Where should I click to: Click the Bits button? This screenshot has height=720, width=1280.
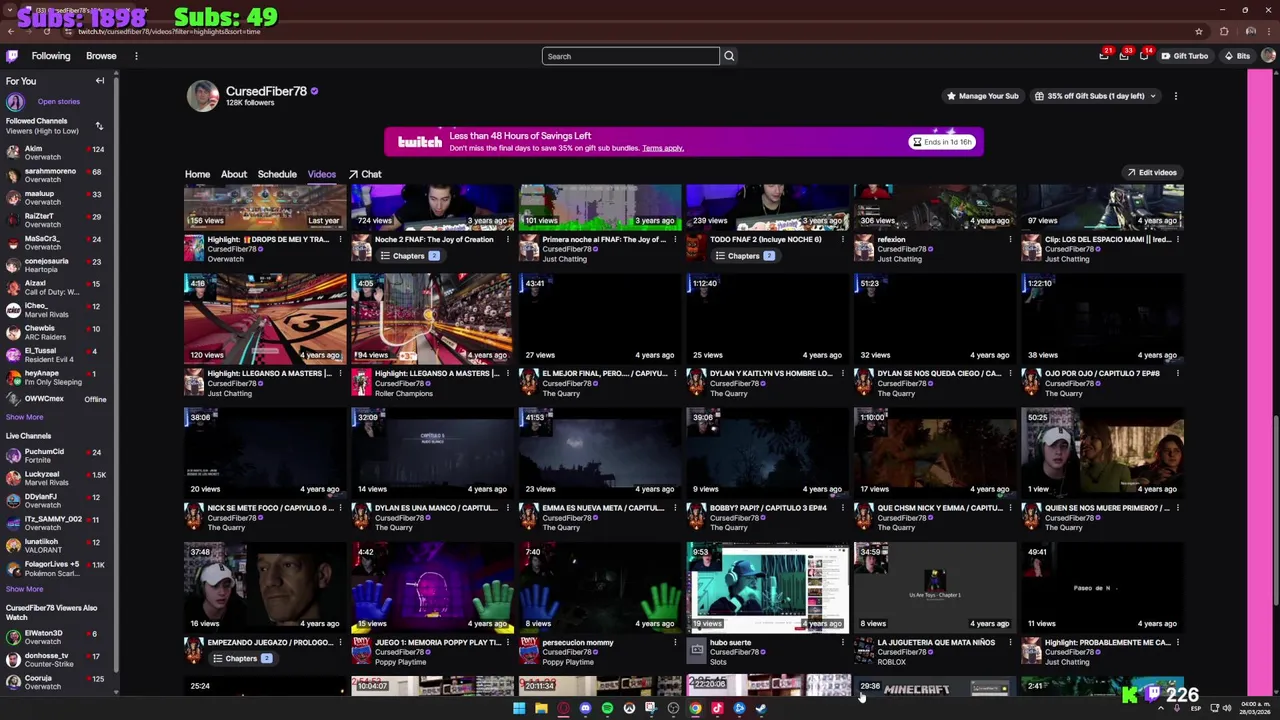[1237, 56]
